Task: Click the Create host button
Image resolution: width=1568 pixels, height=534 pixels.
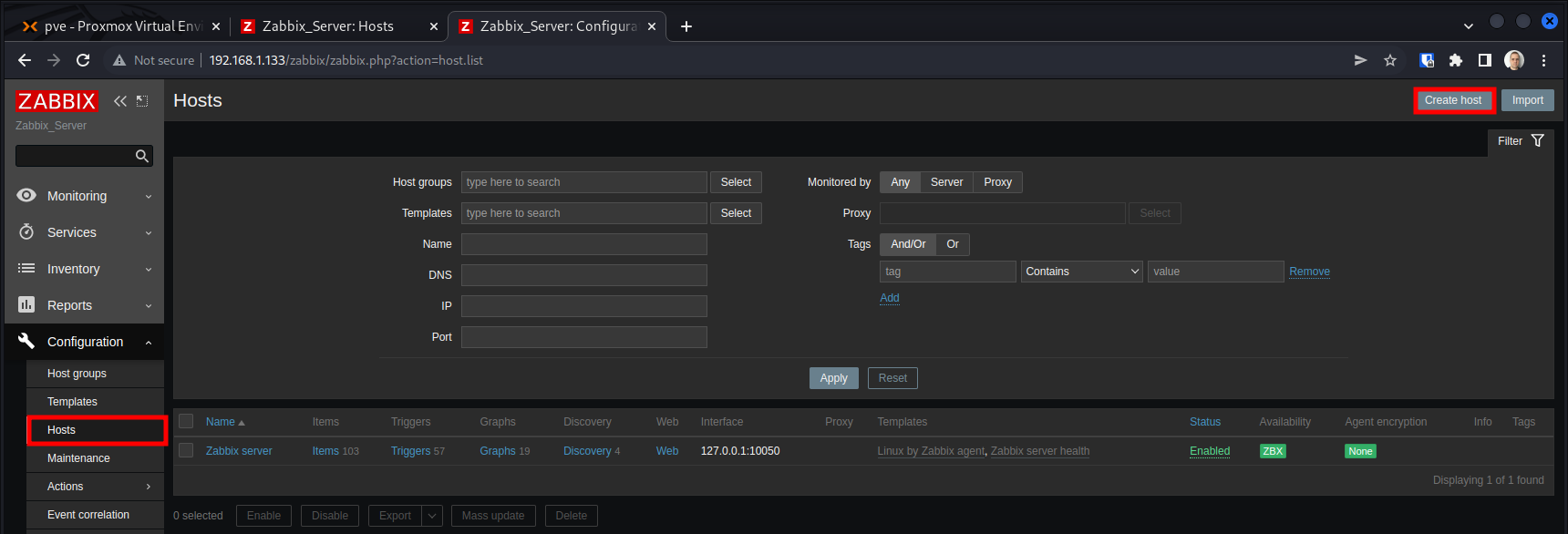Action: 1453,100
